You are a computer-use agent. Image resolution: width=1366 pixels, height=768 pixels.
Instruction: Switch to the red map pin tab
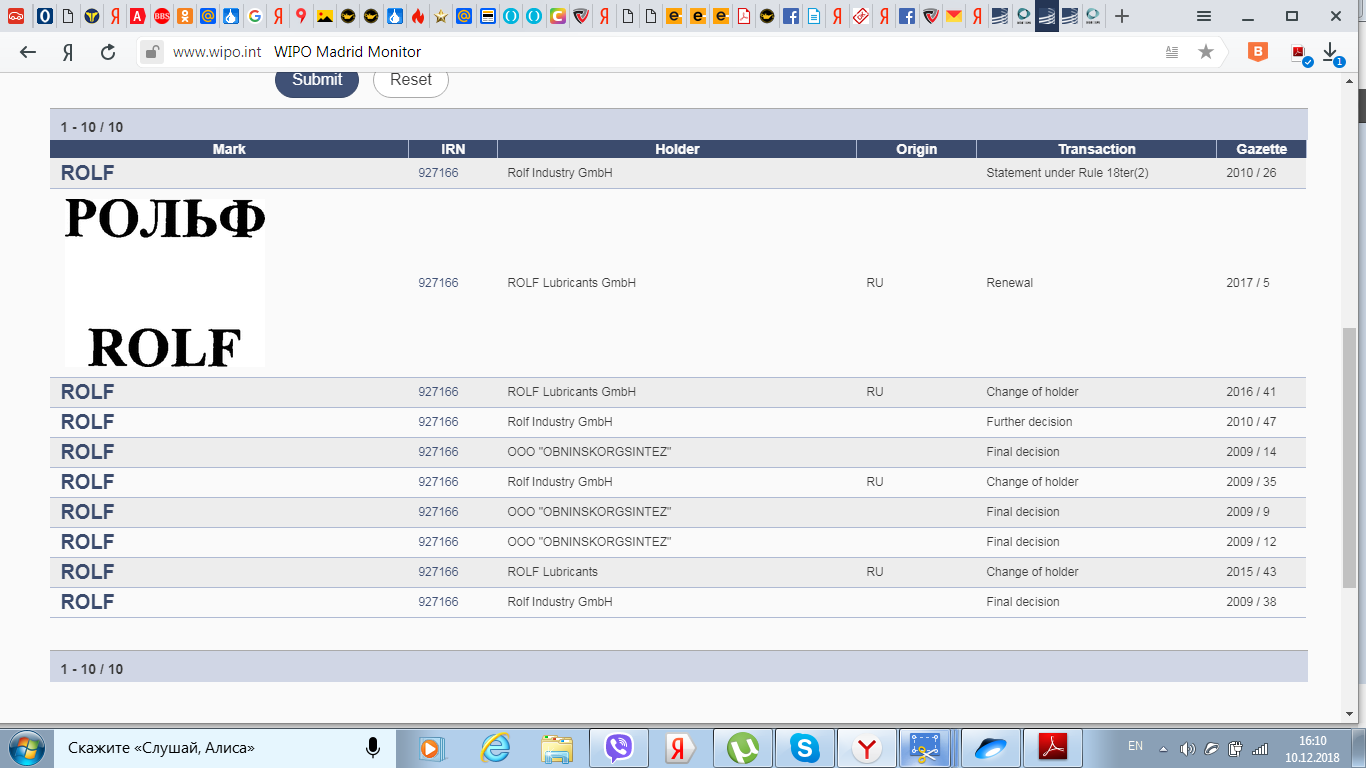[x=301, y=16]
